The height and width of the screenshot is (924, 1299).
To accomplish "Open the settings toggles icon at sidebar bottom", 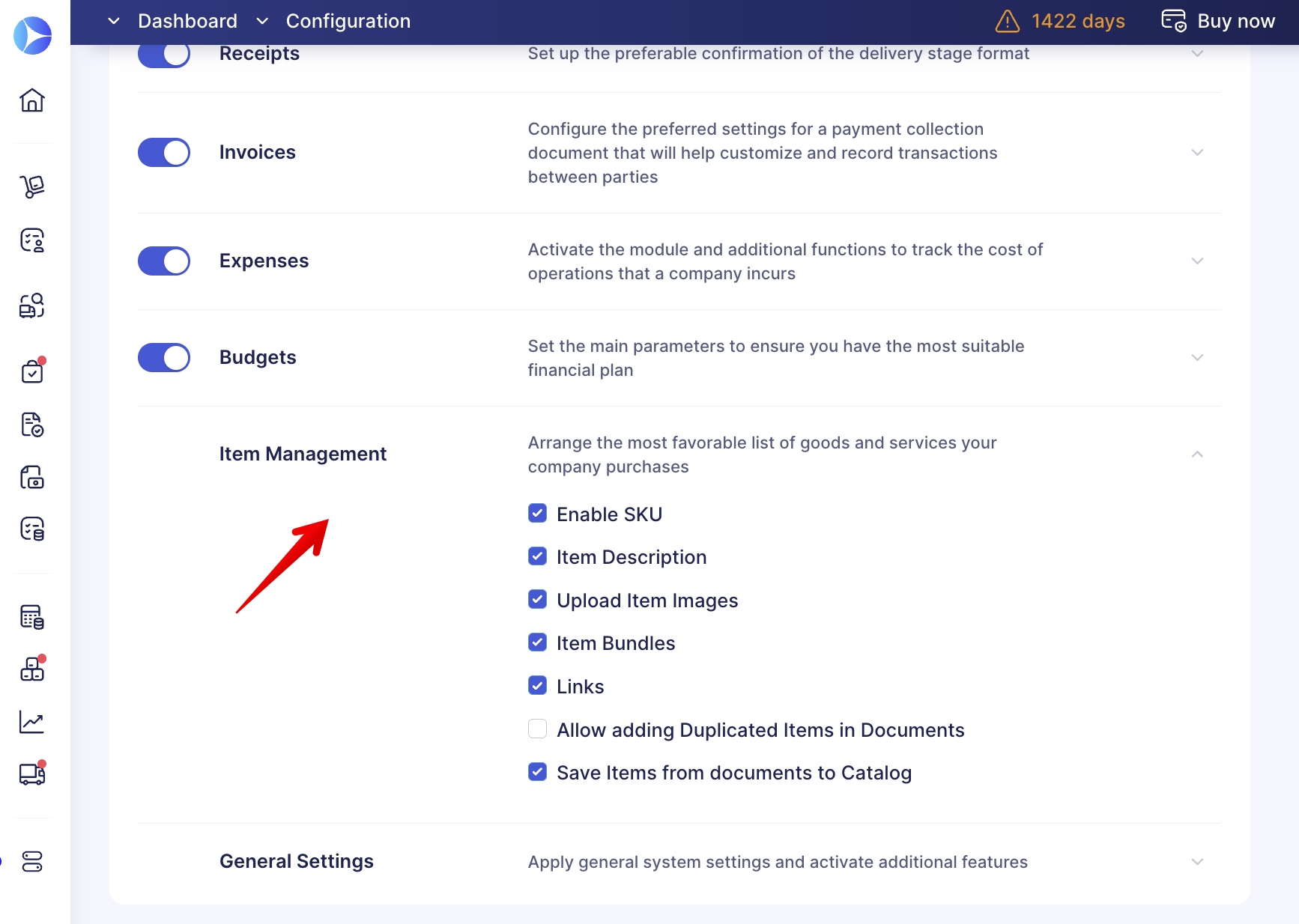I will pos(32,862).
